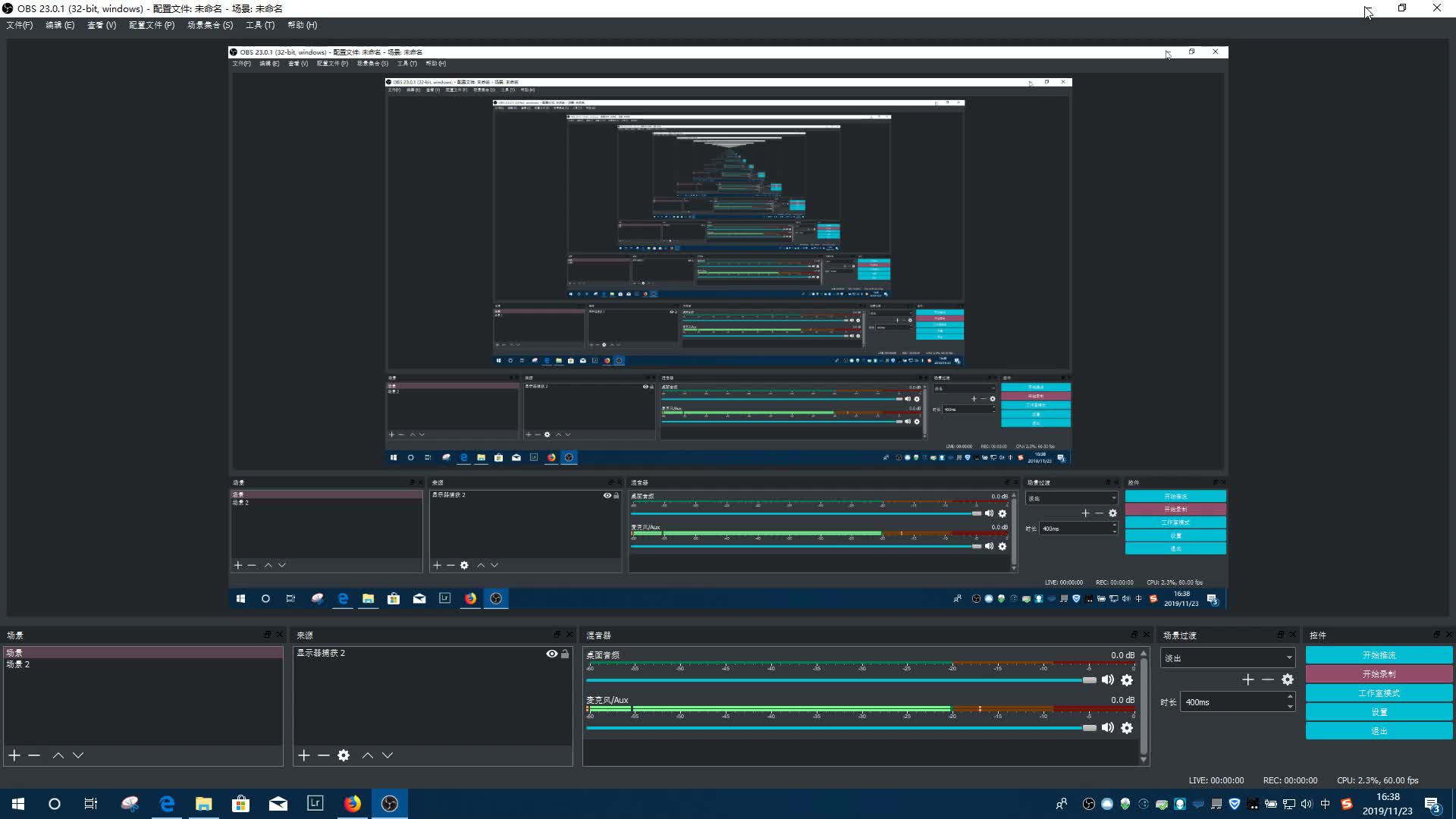The width and height of the screenshot is (1456, 819).
Task: Select the scene named 场景
Action: (143, 653)
